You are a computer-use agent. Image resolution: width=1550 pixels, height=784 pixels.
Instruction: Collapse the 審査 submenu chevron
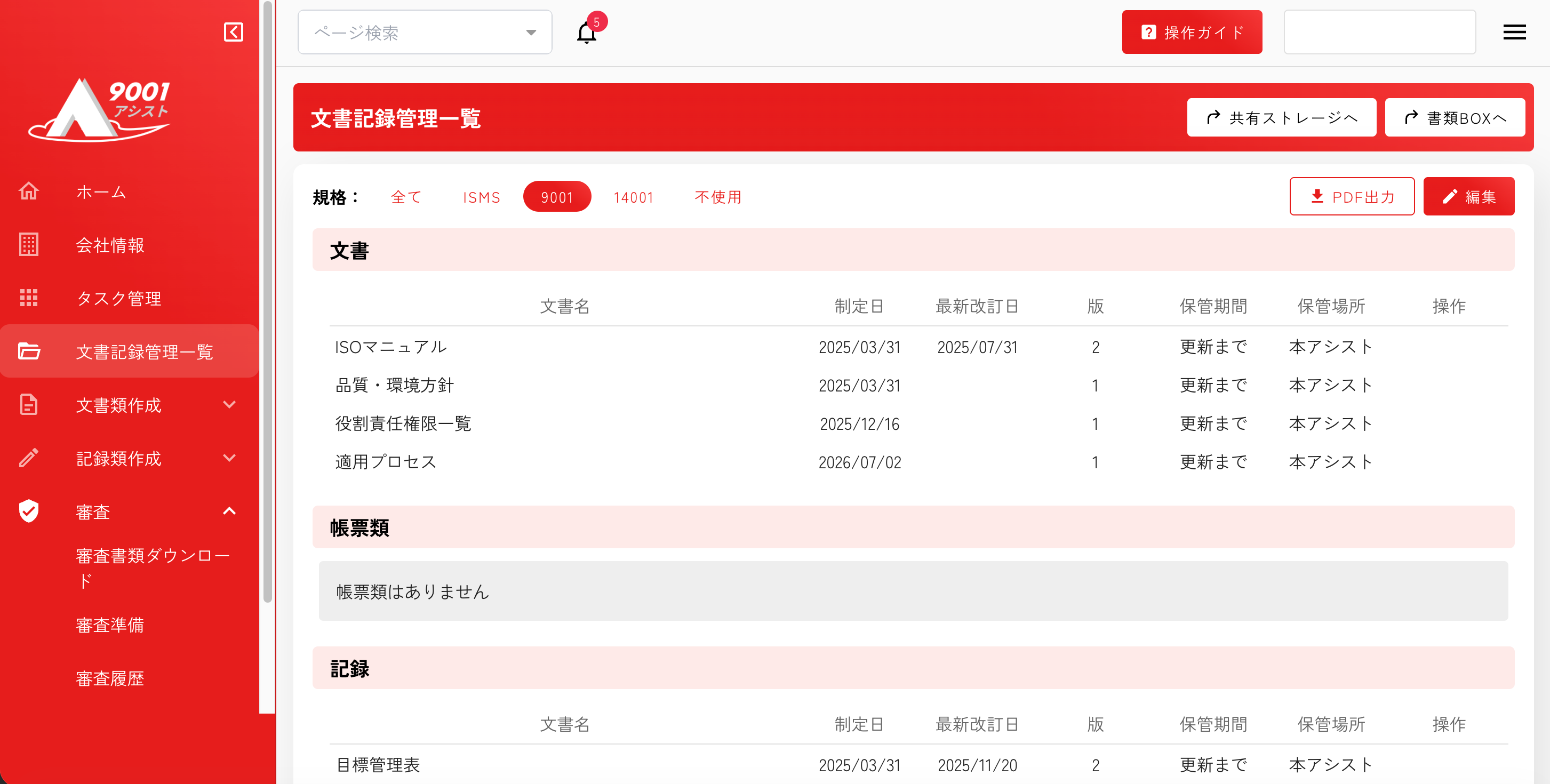click(229, 511)
